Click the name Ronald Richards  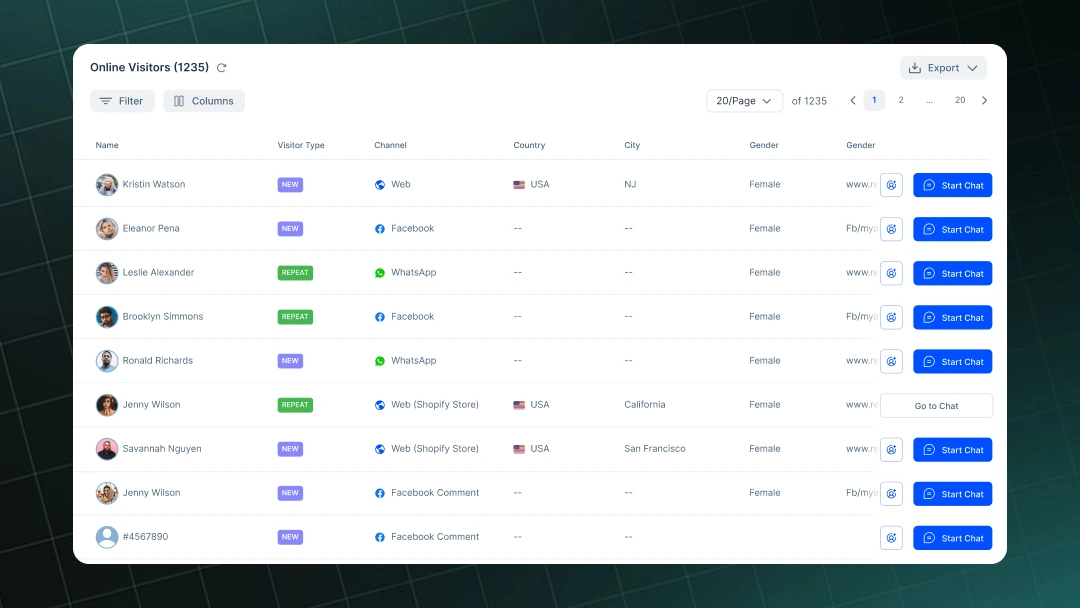[x=158, y=361]
